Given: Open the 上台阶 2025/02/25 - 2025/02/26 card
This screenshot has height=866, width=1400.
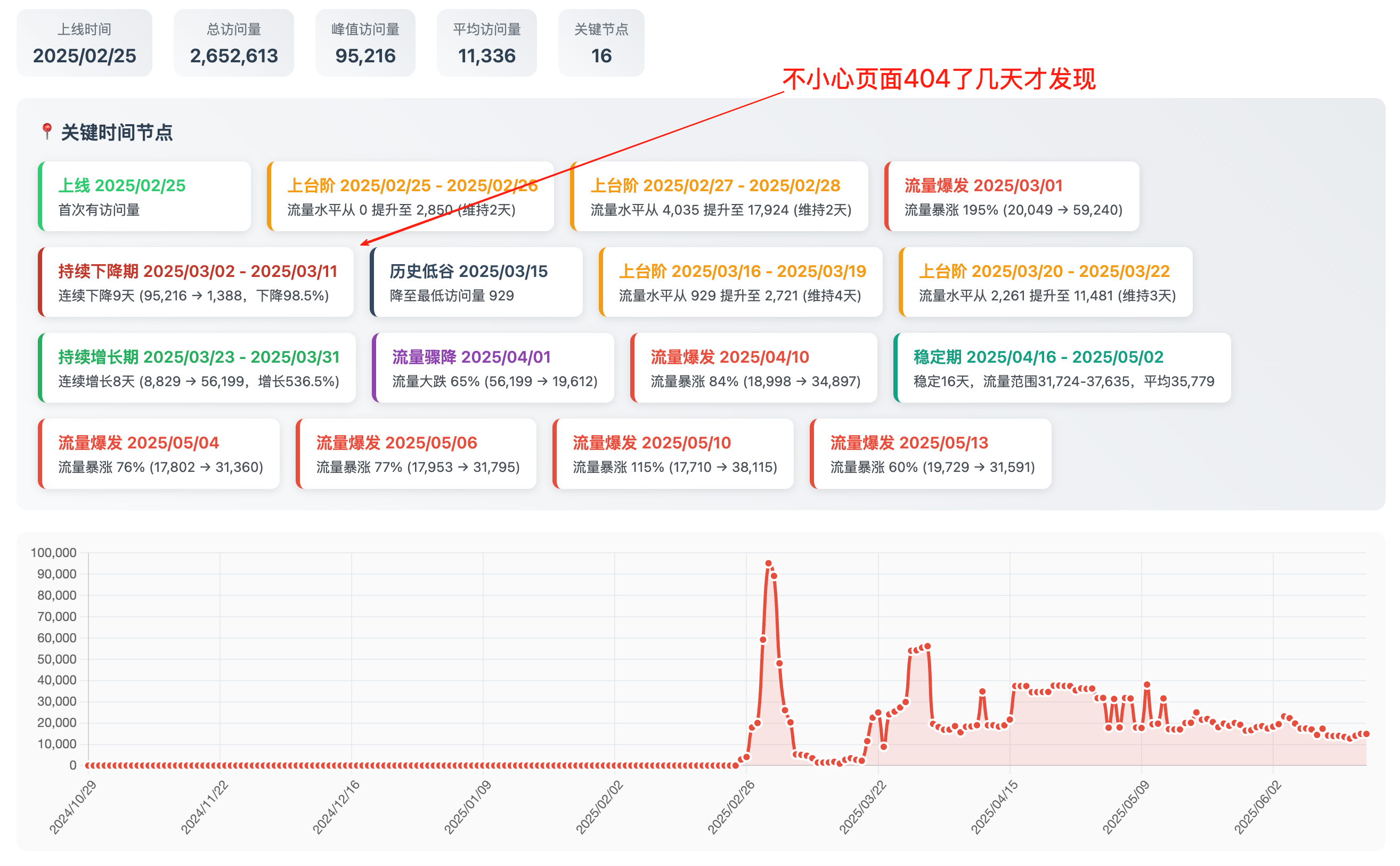Looking at the screenshot, I should pos(410,197).
